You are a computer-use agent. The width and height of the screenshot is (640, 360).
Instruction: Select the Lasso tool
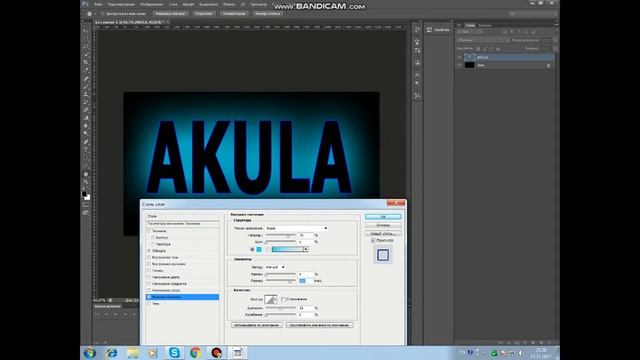pos(86,47)
